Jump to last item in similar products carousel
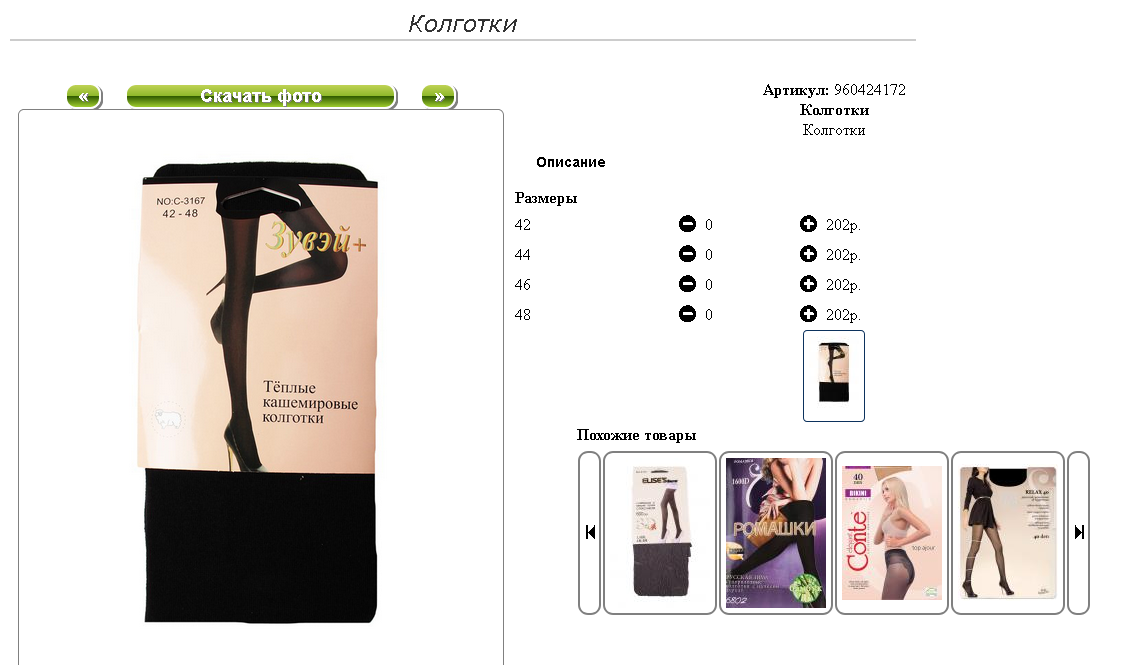The image size is (1124, 665). pyautogui.click(x=1078, y=532)
